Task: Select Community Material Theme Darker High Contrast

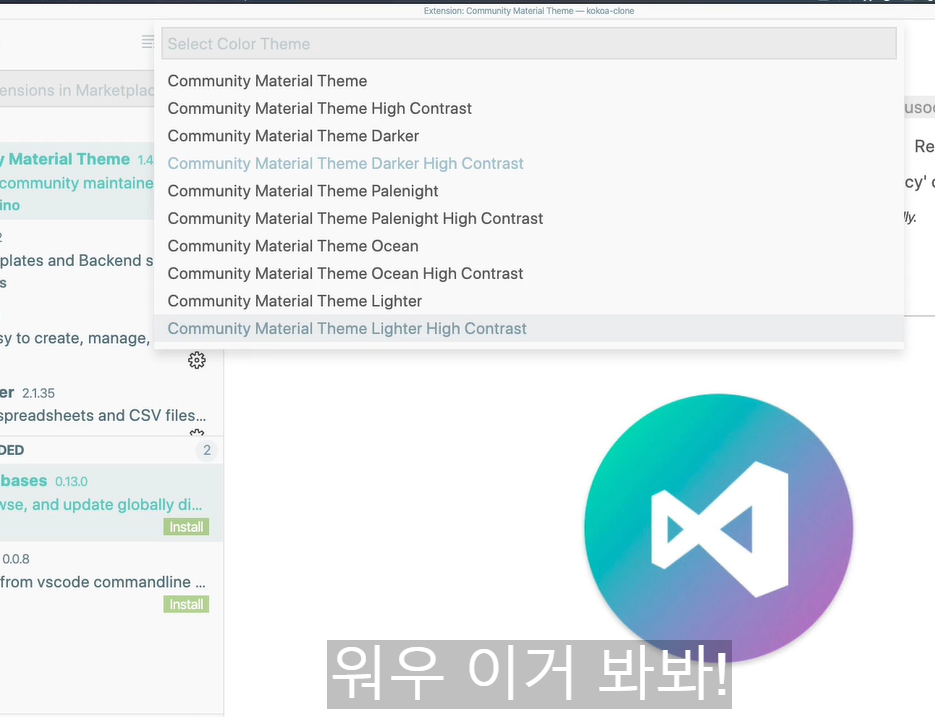Action: click(x=529, y=163)
